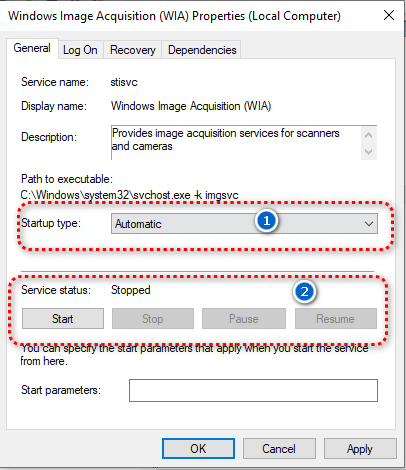Click the description scrollbar up arrow
Screen dimensions: 406x470
point(369,135)
